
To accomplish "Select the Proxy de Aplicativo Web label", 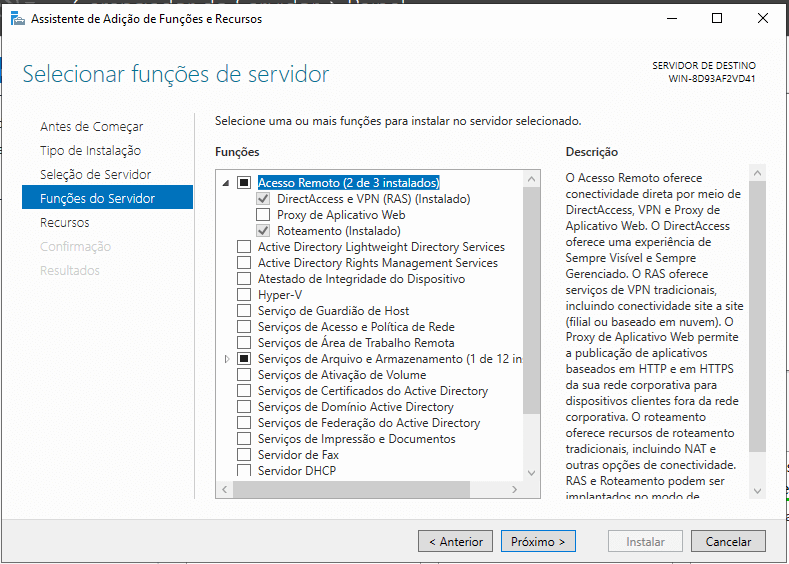I will [341, 215].
